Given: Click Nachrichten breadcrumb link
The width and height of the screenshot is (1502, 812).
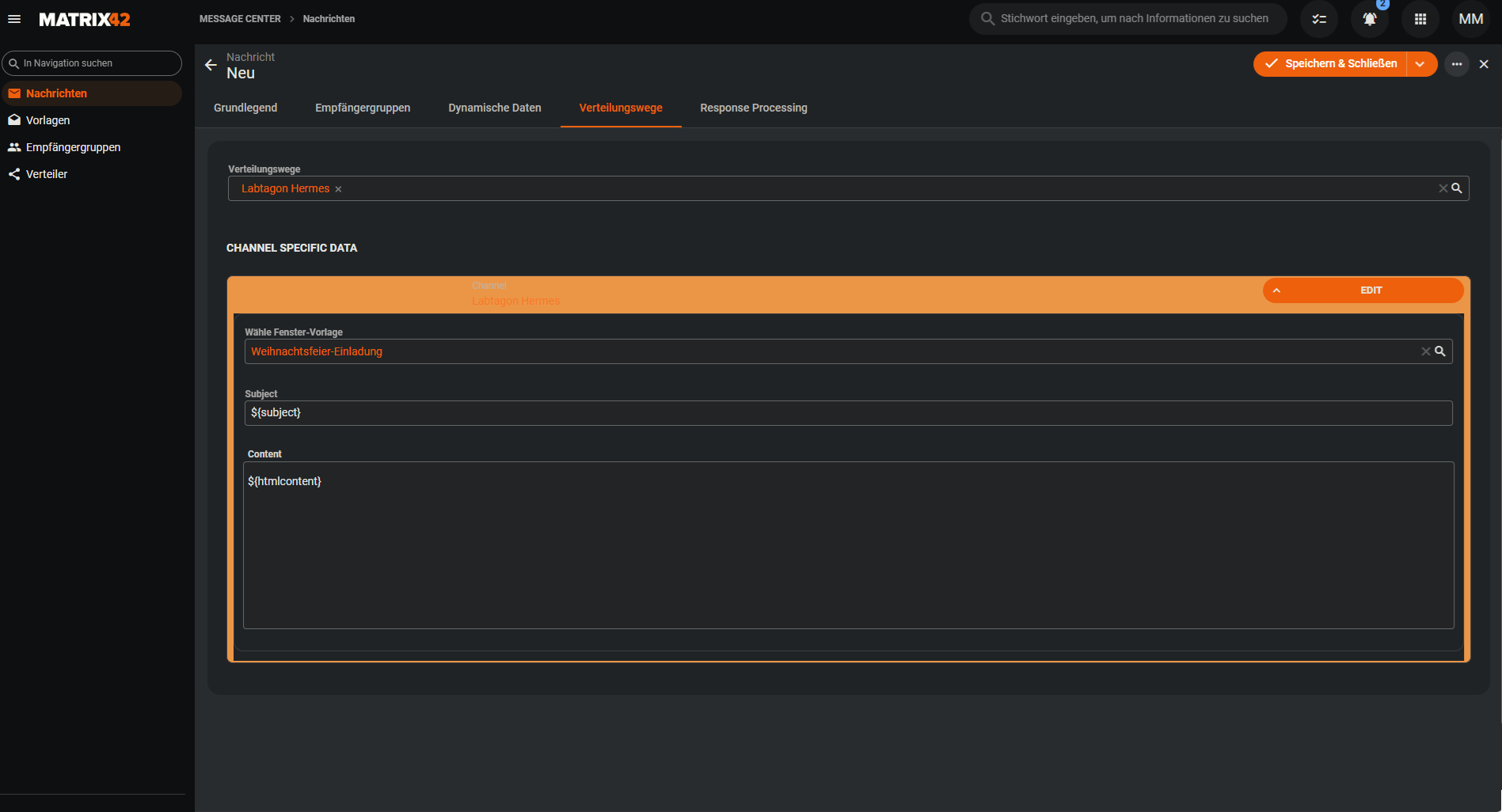Looking at the screenshot, I should tap(329, 19).
